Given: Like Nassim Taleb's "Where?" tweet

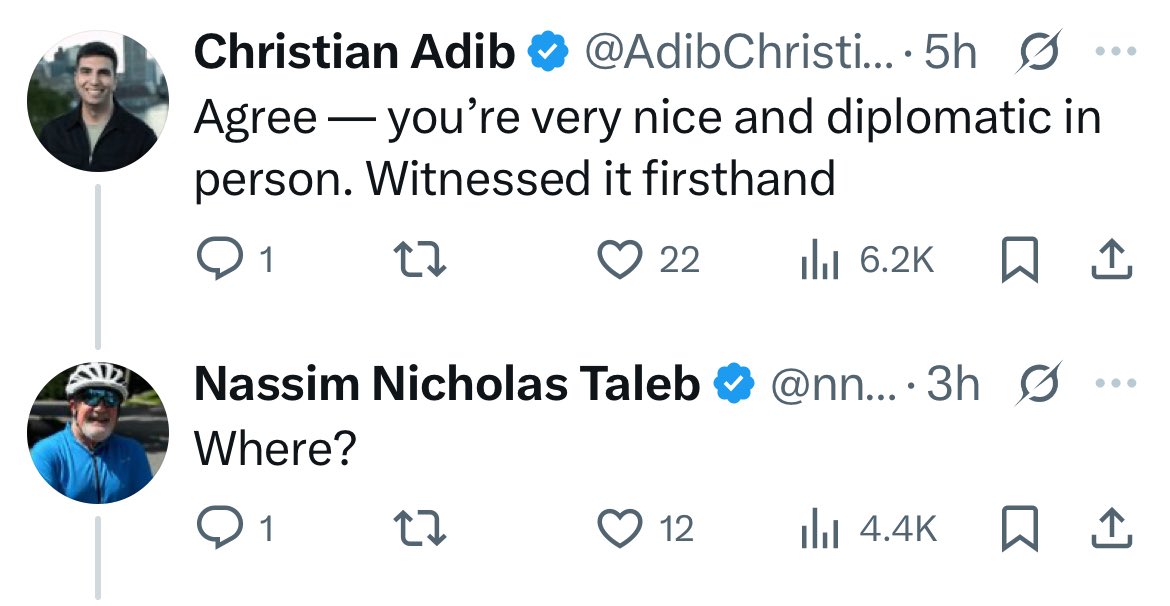Looking at the screenshot, I should [x=619, y=528].
